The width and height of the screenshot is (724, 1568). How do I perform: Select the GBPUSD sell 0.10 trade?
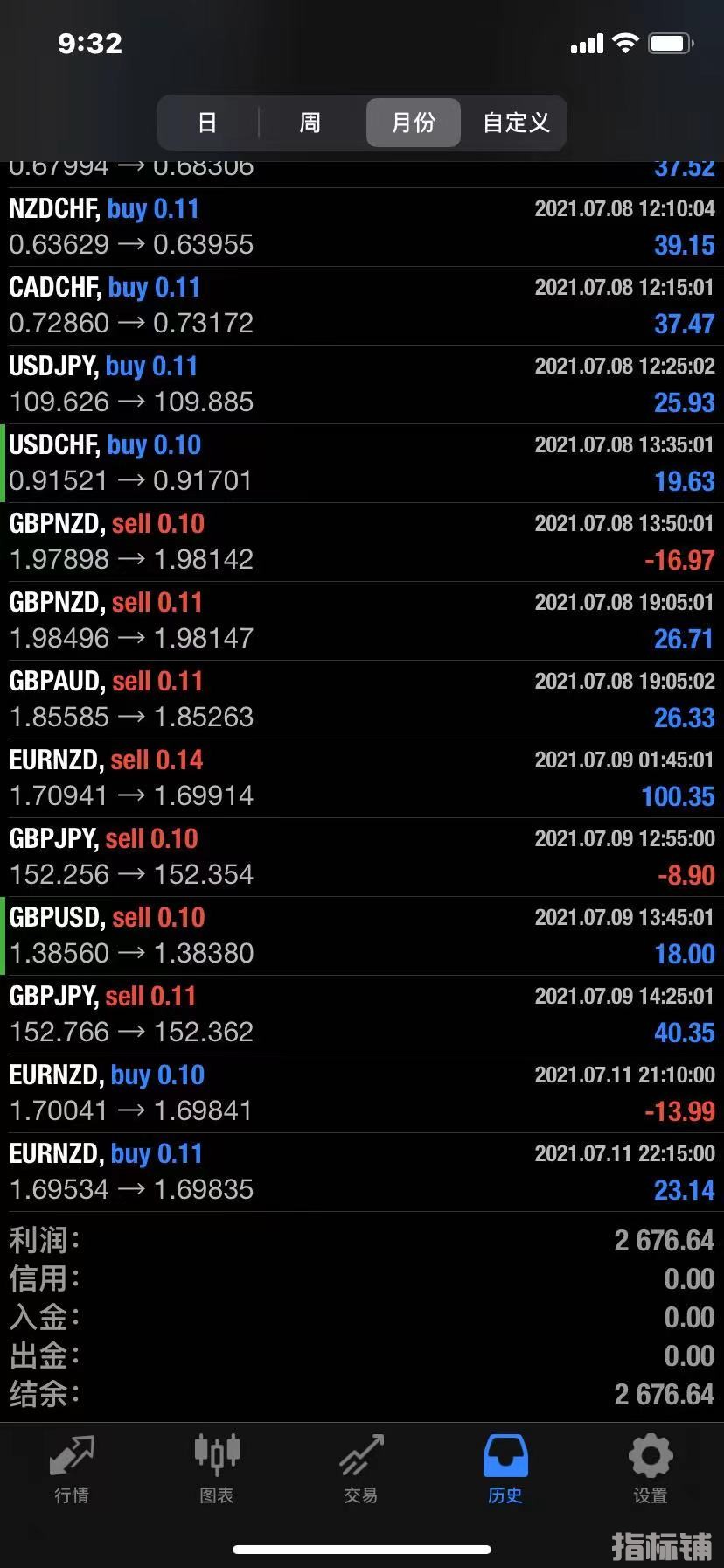(362, 936)
